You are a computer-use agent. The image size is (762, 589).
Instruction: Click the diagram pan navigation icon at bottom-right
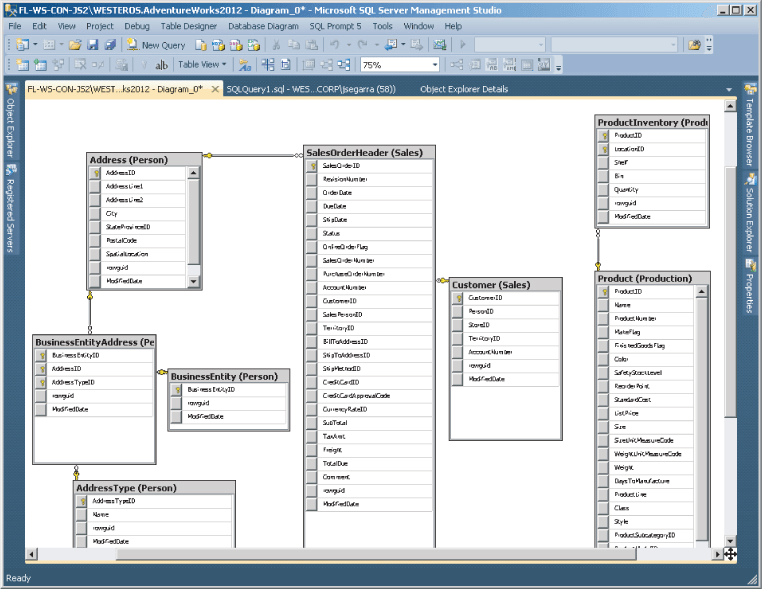pos(730,553)
